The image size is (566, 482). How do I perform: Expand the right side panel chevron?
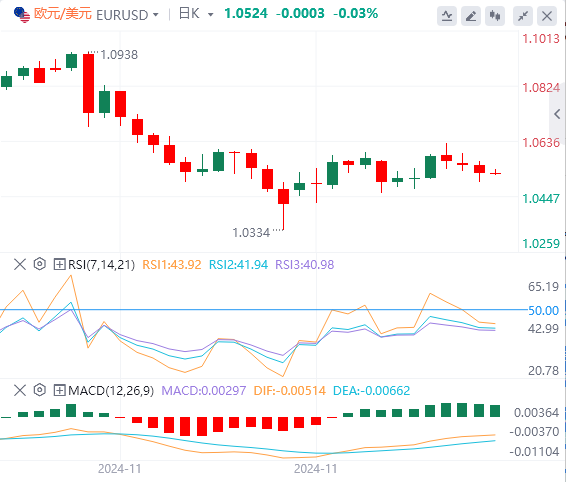(557, 114)
